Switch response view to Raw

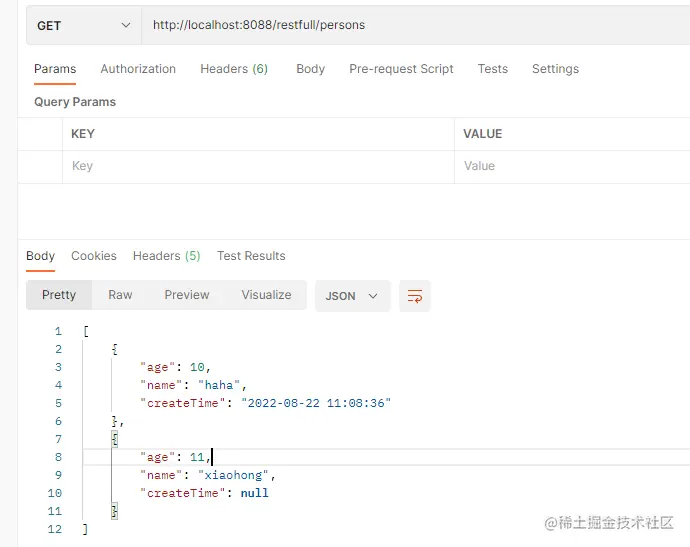click(120, 295)
